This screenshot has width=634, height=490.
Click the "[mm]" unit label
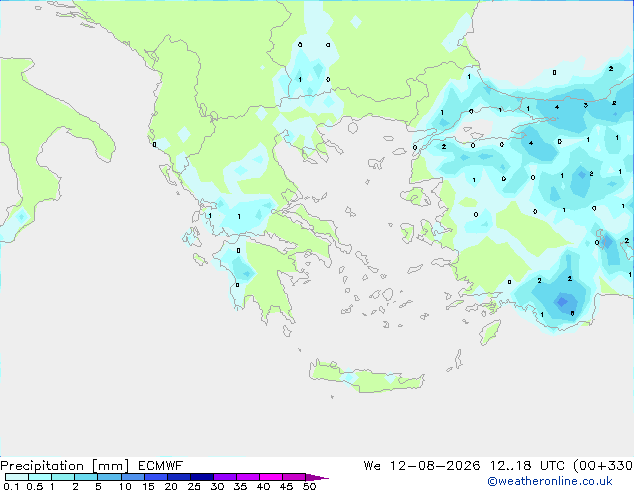[x=111, y=466]
